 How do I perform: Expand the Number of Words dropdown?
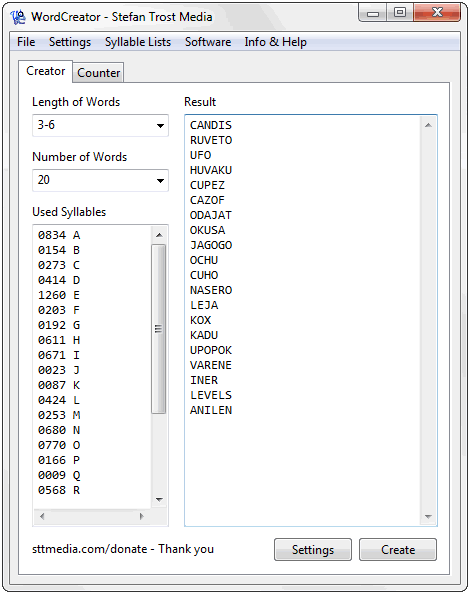(100, 180)
